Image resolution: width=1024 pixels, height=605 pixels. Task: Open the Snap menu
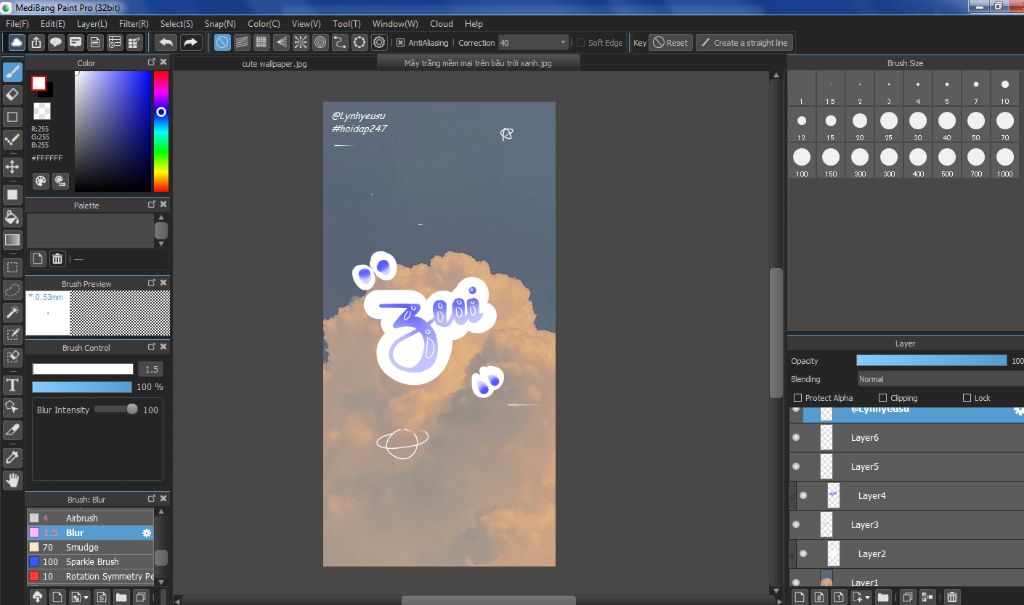220,24
